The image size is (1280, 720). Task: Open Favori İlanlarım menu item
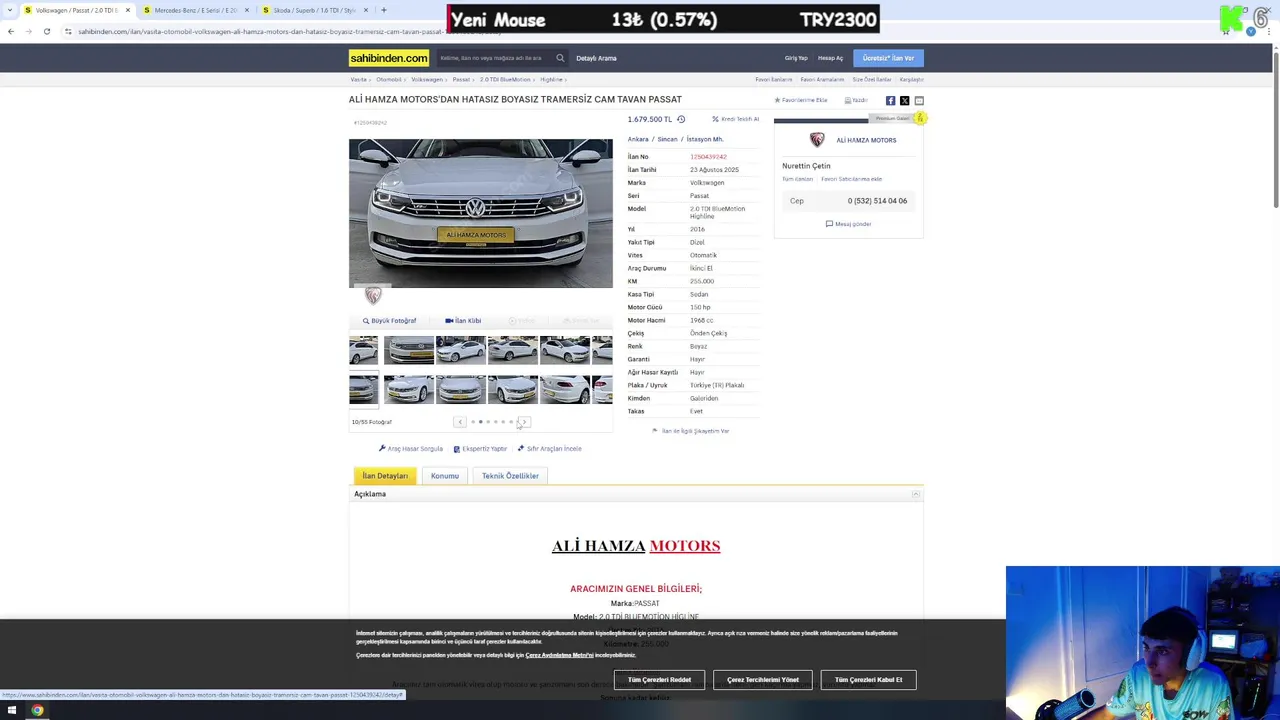774,79
